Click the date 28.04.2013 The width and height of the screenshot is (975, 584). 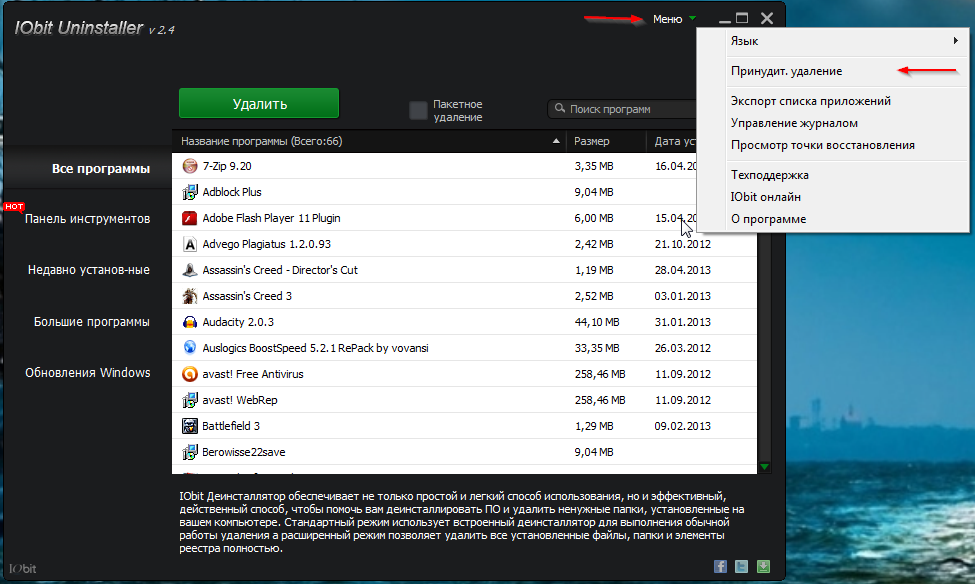(x=682, y=270)
